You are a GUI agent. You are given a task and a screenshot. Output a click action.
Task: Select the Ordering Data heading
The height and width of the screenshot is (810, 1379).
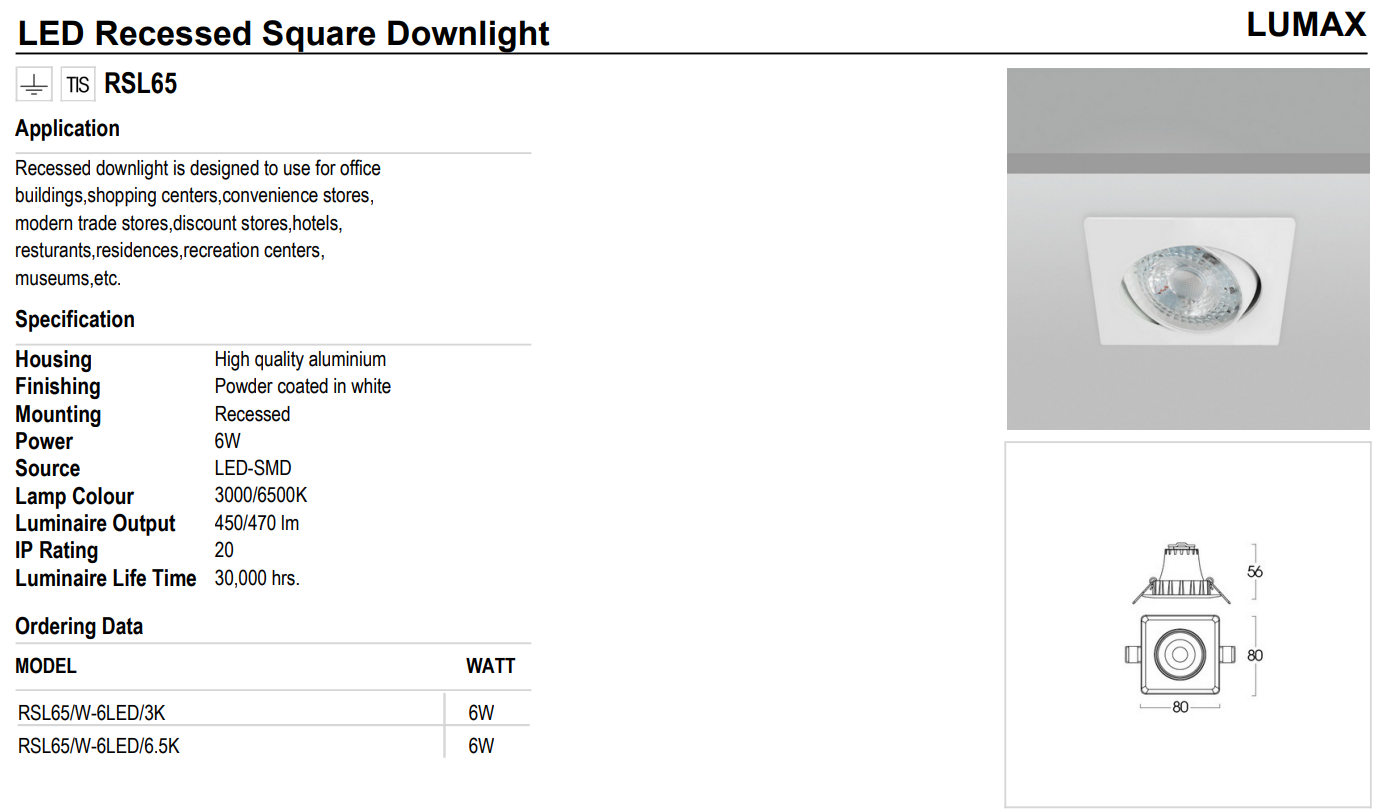pos(79,627)
